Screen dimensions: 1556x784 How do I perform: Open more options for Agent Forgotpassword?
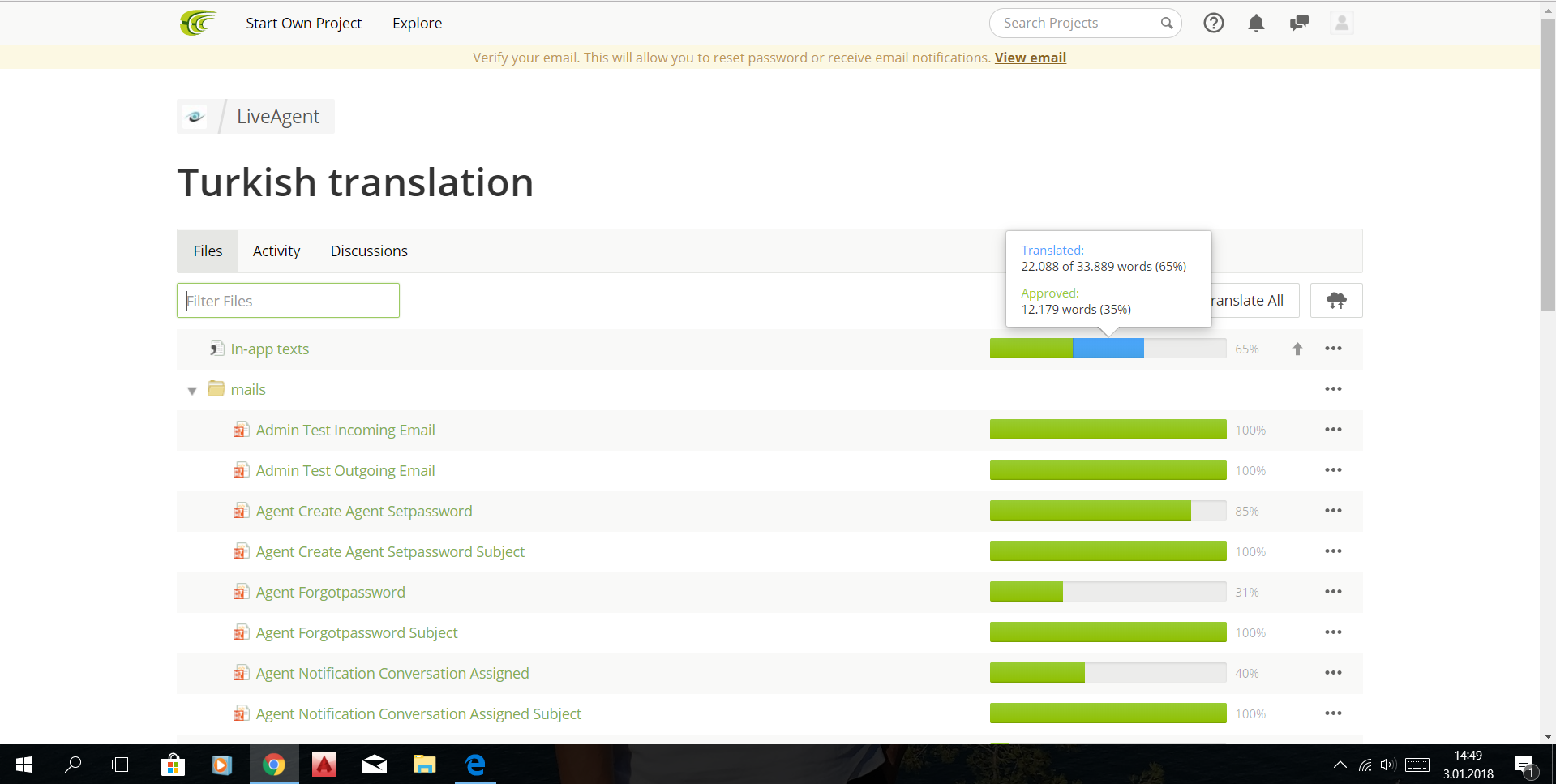pyautogui.click(x=1333, y=592)
